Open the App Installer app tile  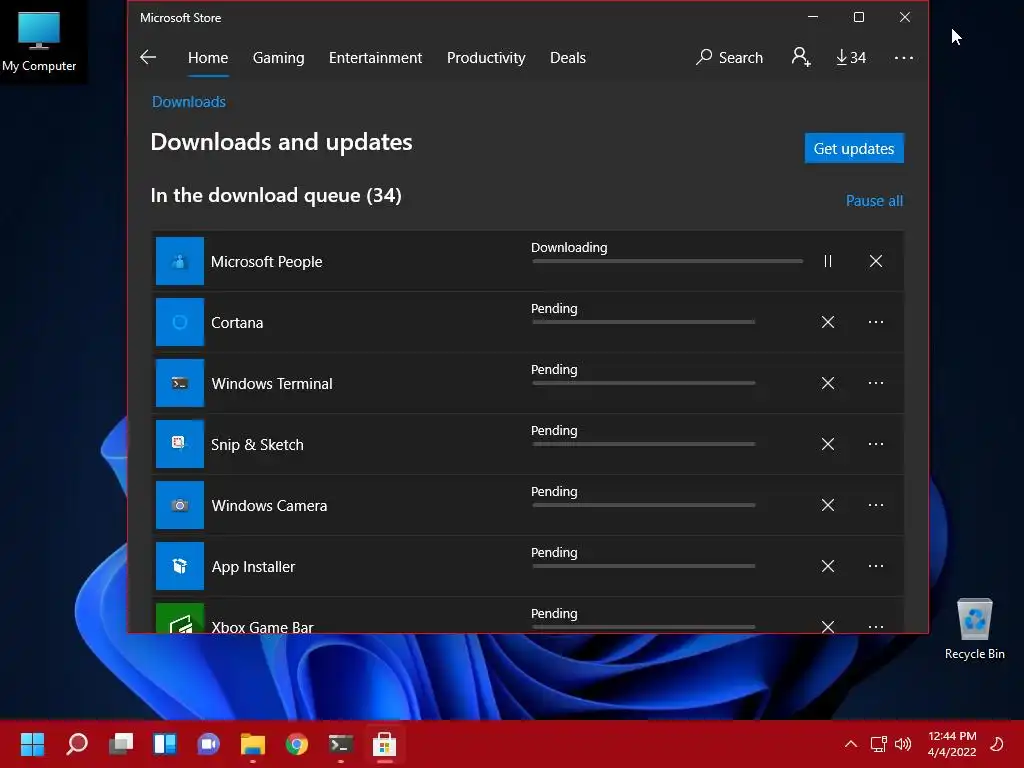180,566
